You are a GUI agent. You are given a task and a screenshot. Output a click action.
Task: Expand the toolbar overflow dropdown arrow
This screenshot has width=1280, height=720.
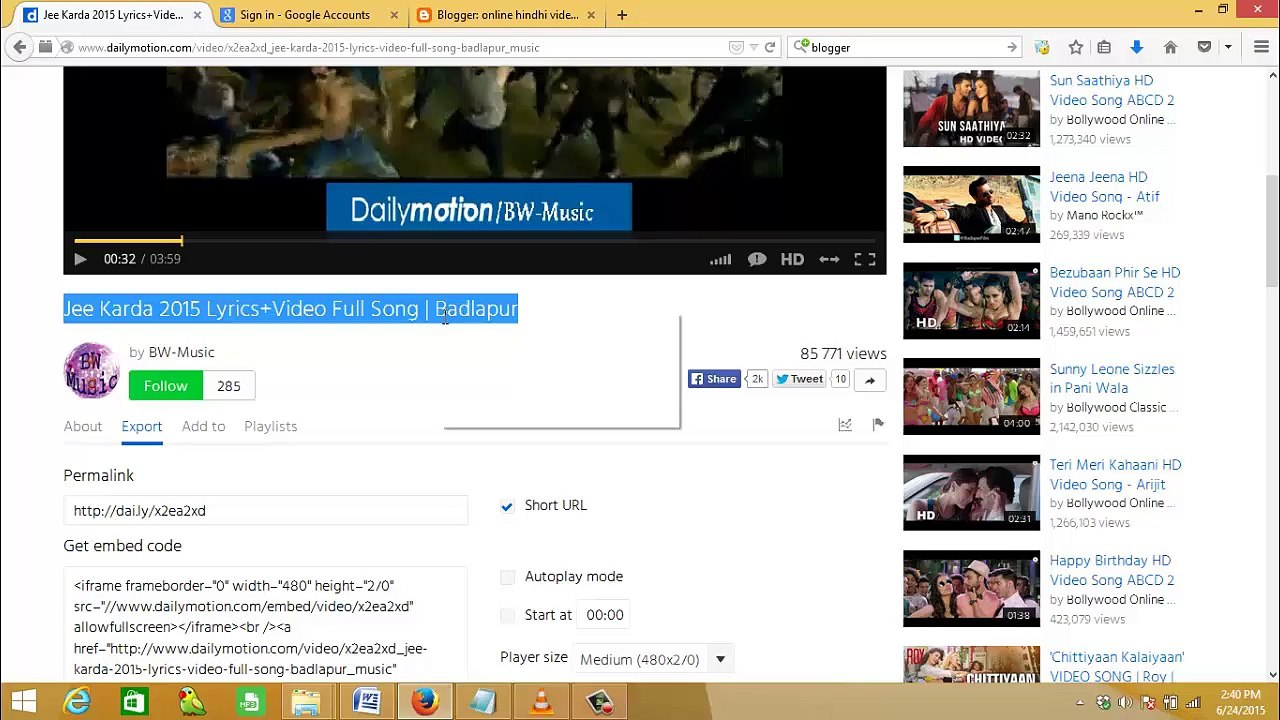(x=1229, y=47)
